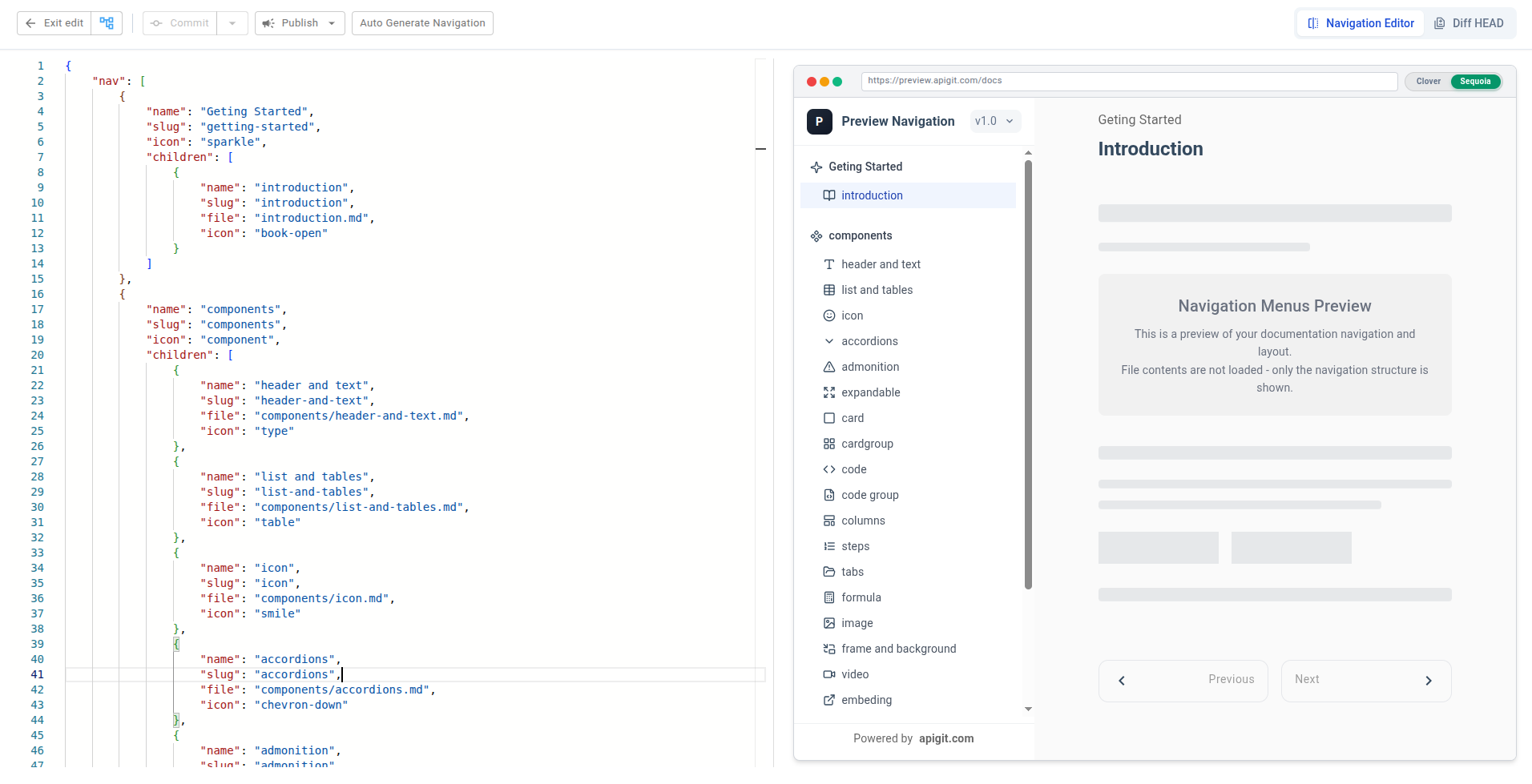Click the folder icon beside tabs

(829, 572)
